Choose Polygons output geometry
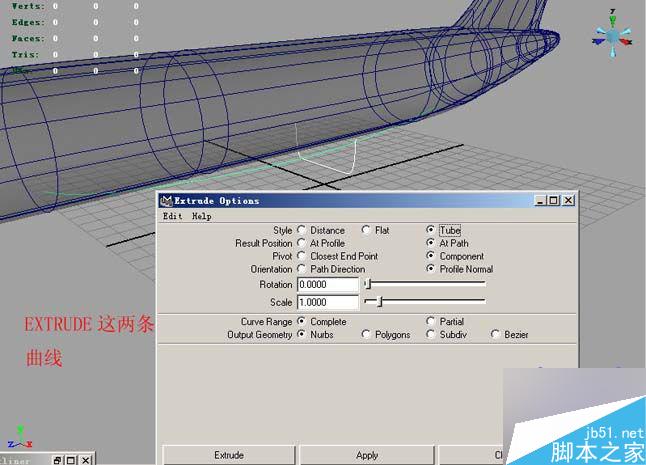 [x=366, y=334]
